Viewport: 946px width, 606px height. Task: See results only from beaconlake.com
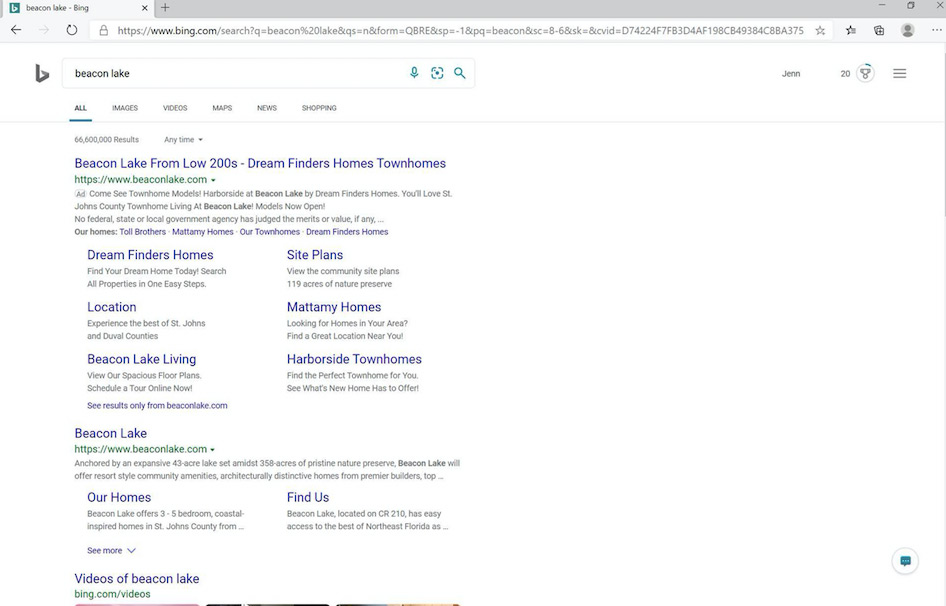[x=157, y=406]
